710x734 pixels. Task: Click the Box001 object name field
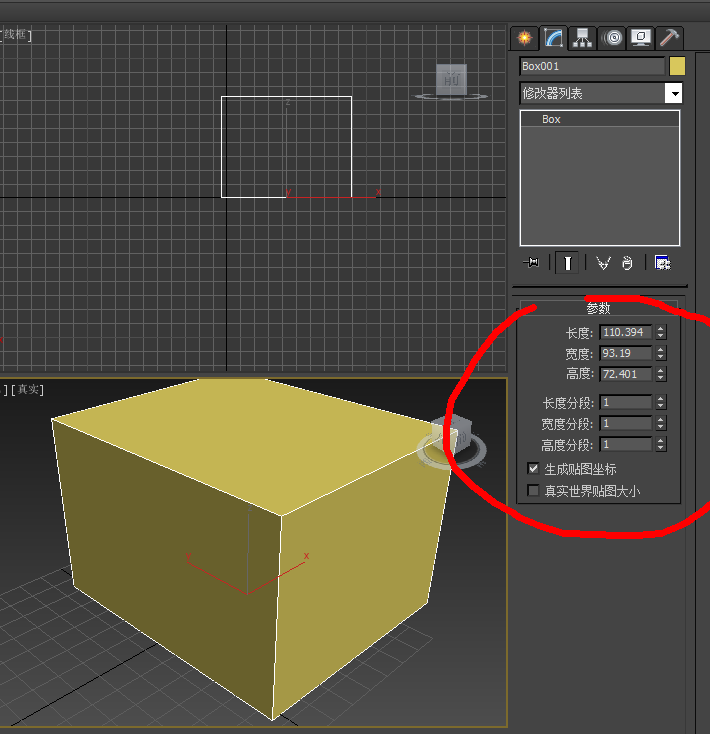tap(592, 66)
